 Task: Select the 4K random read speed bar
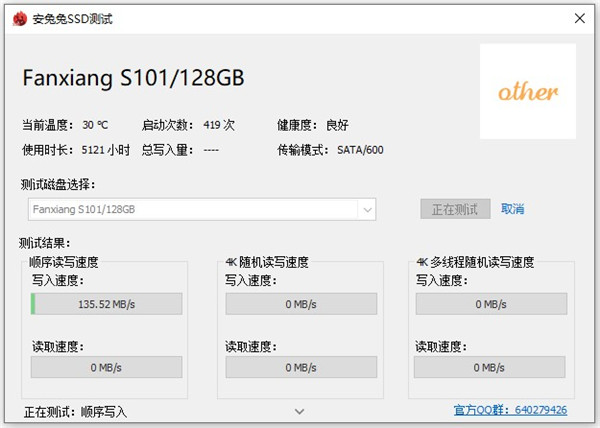(x=300, y=368)
